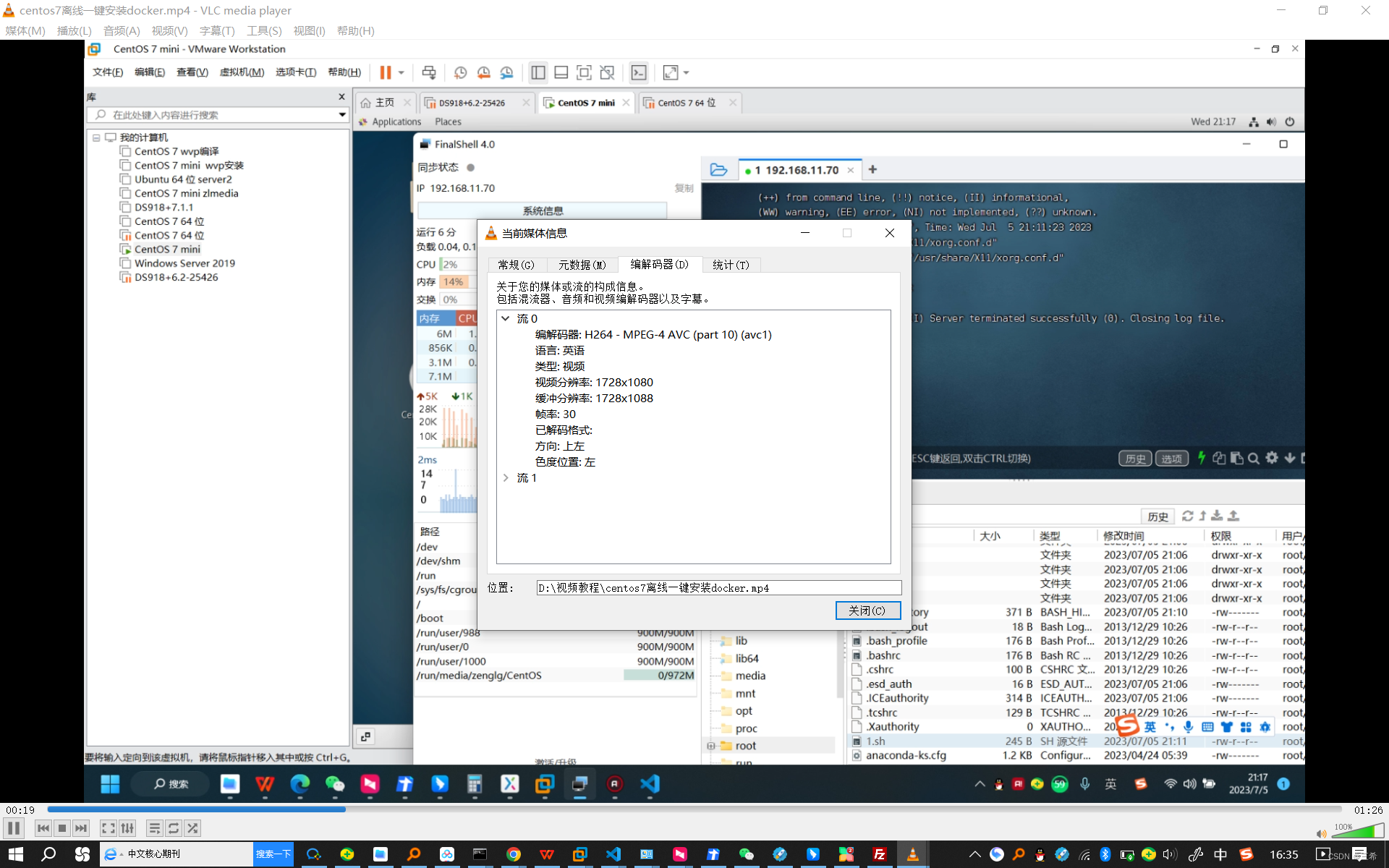Open the Windows Start menu
This screenshot has width=1389, height=868.
[x=16, y=854]
